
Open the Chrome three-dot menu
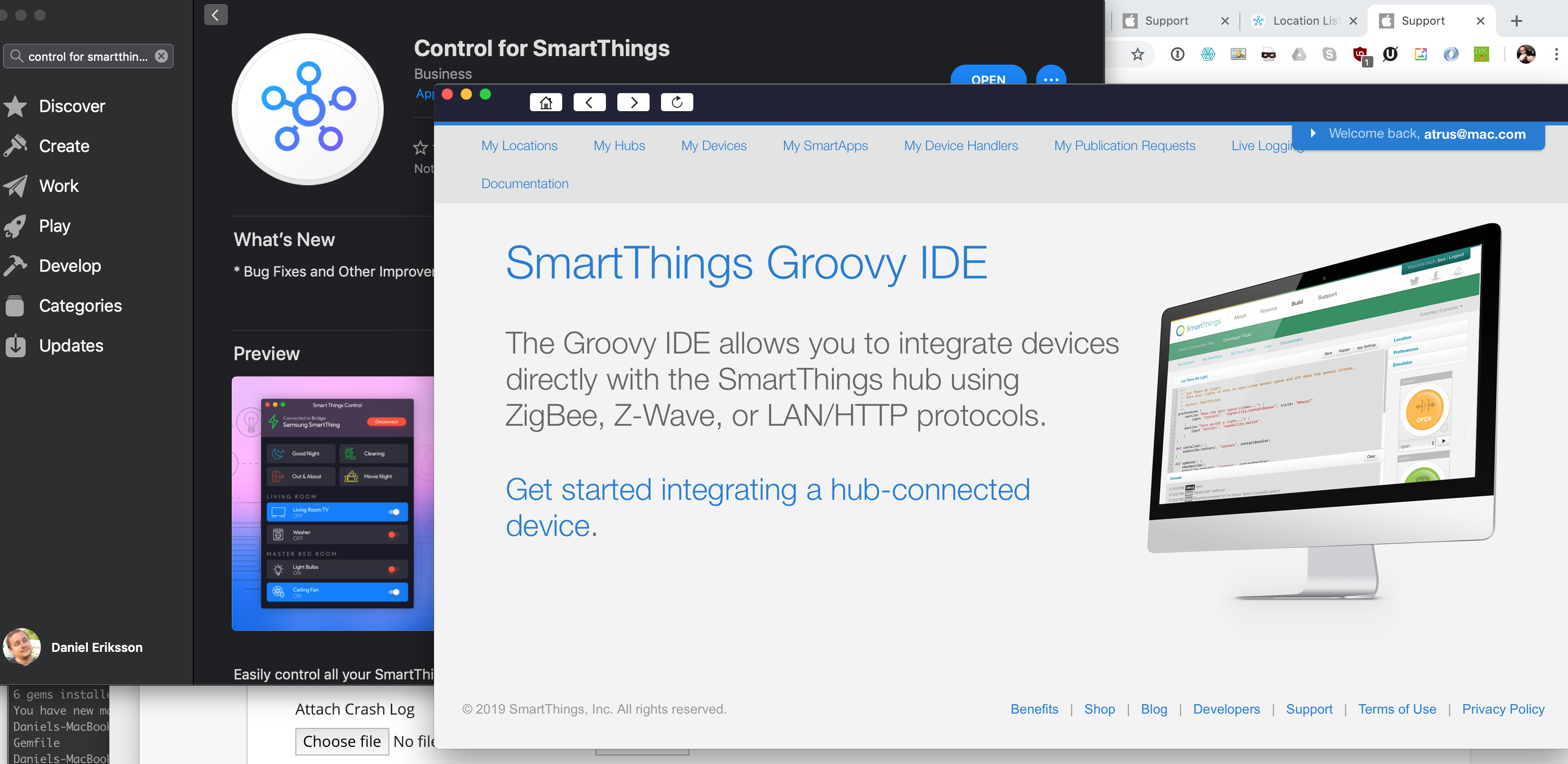pyautogui.click(x=1557, y=55)
